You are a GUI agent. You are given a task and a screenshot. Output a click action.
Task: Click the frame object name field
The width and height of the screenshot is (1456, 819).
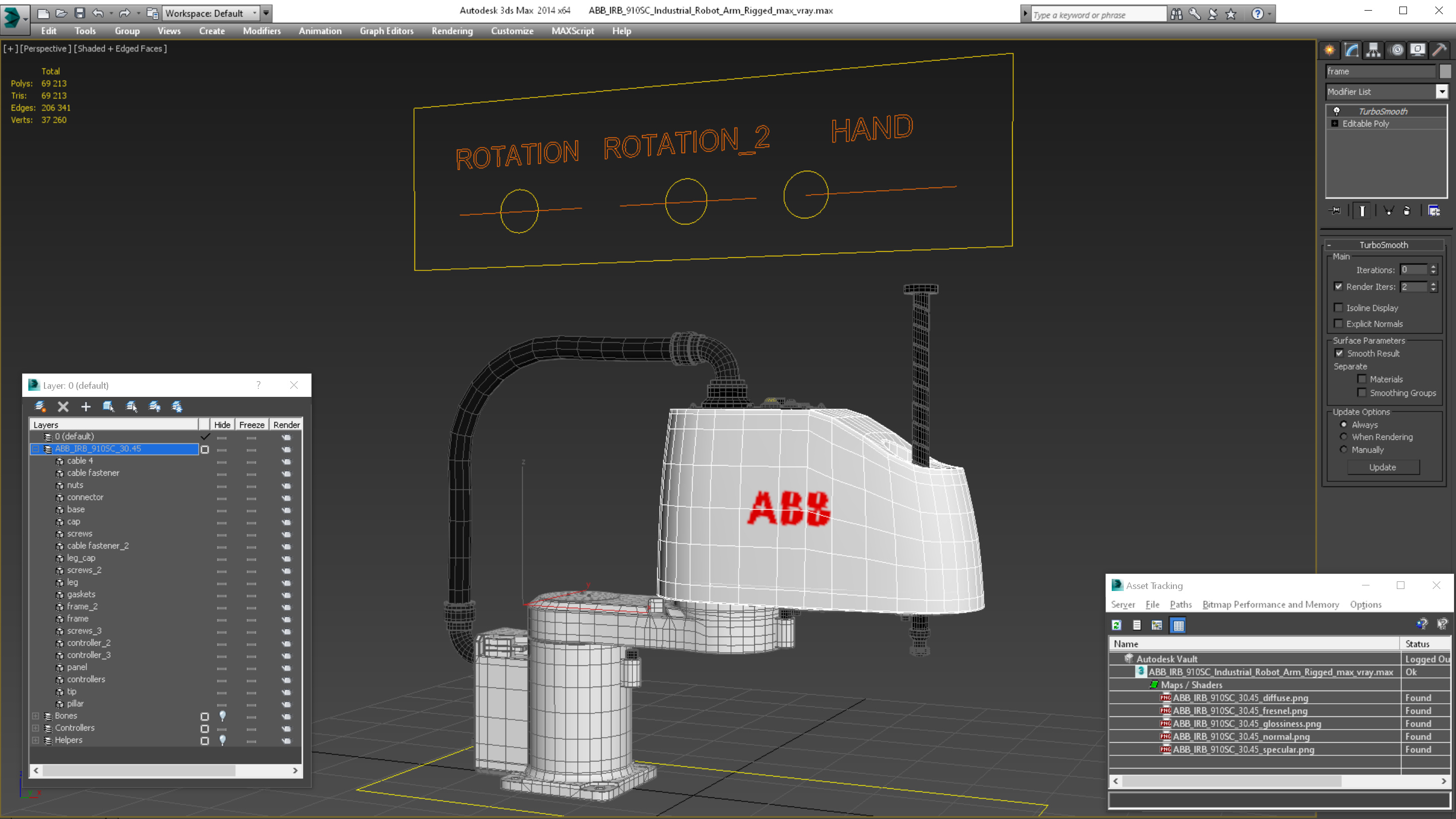pyautogui.click(x=1381, y=71)
